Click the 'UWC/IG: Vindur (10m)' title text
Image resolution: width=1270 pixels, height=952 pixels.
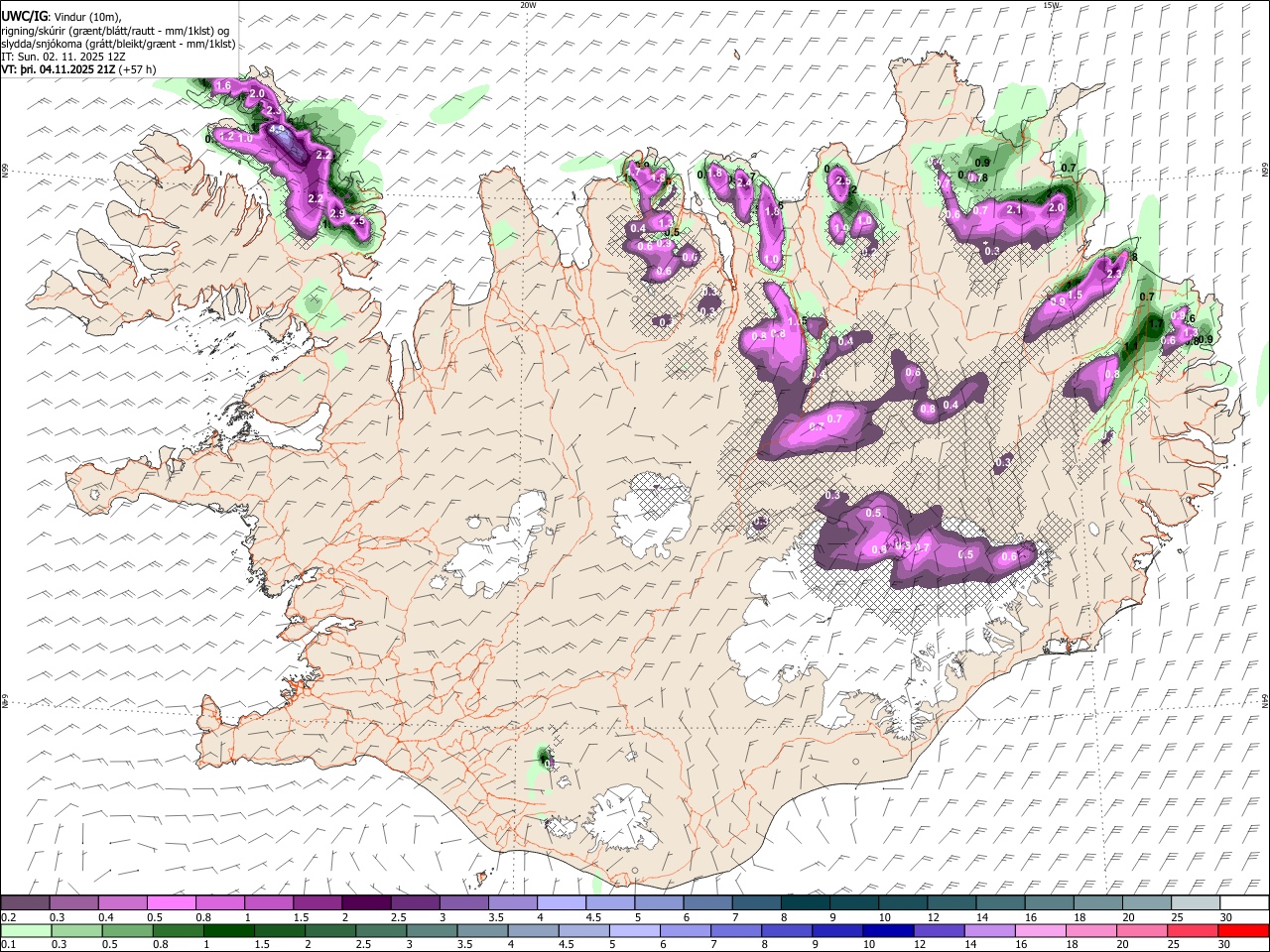click(62, 16)
